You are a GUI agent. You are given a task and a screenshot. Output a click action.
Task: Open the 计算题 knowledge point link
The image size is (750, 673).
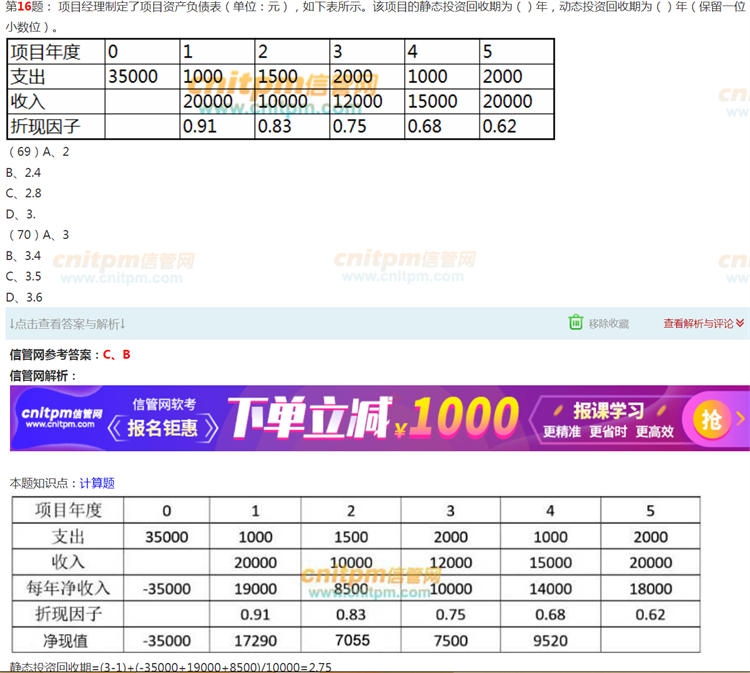pyautogui.click(x=97, y=483)
